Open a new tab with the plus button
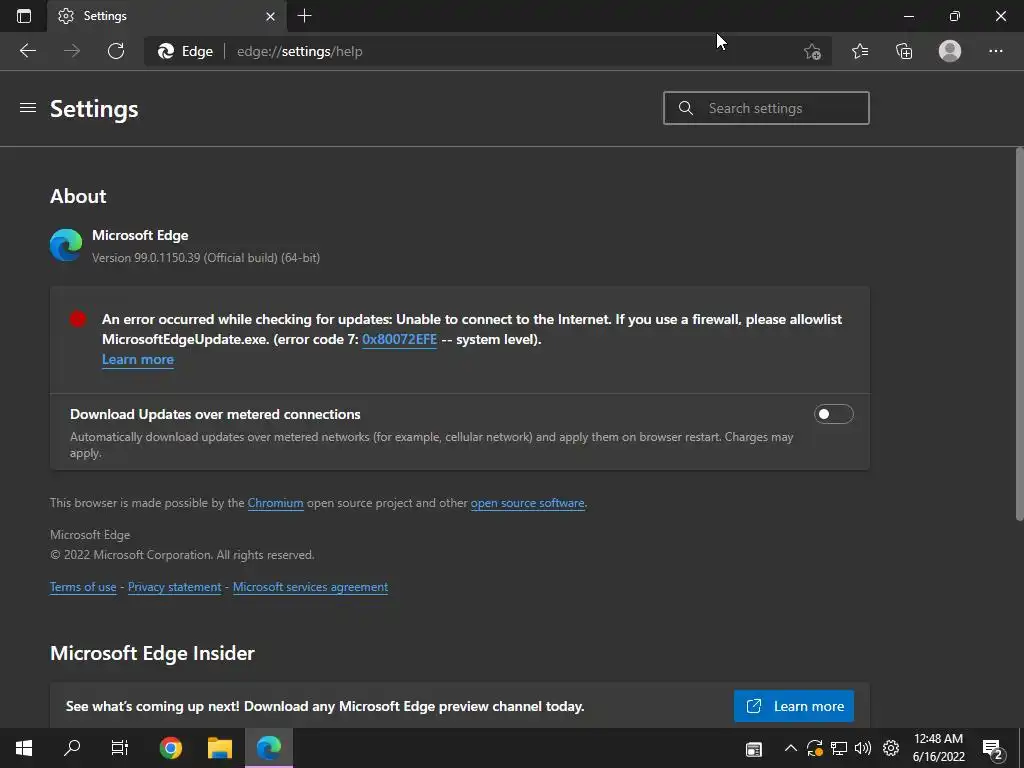 point(304,16)
